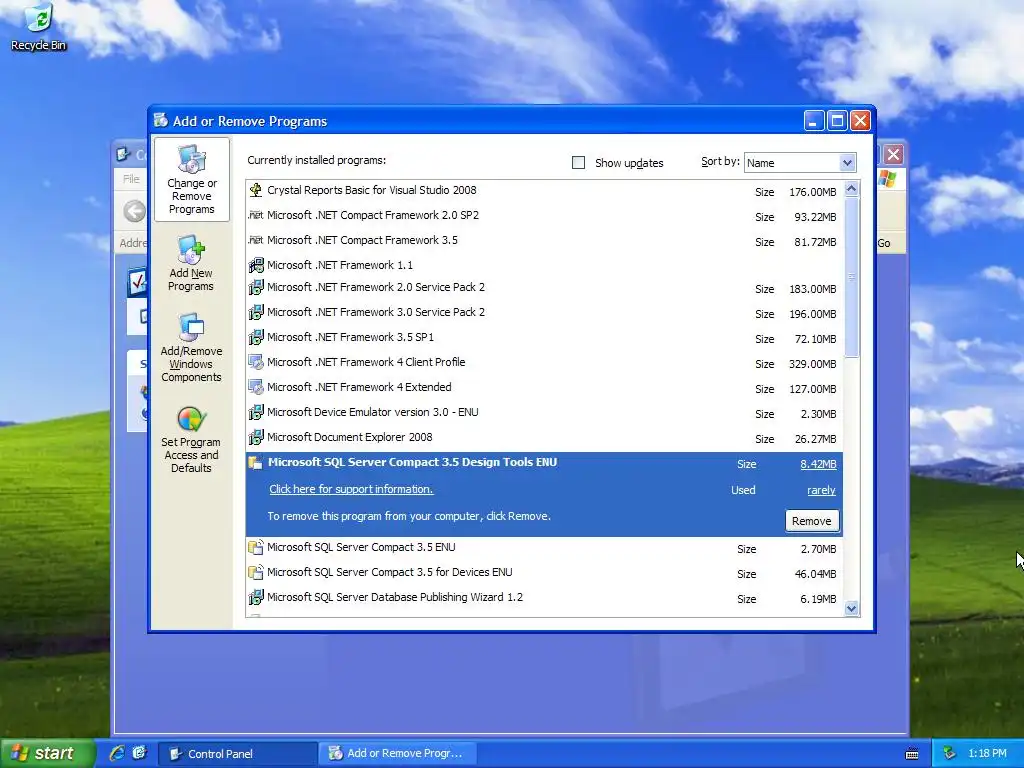Click tray icon left of the clock
The image size is (1024, 768).
pos(950,753)
